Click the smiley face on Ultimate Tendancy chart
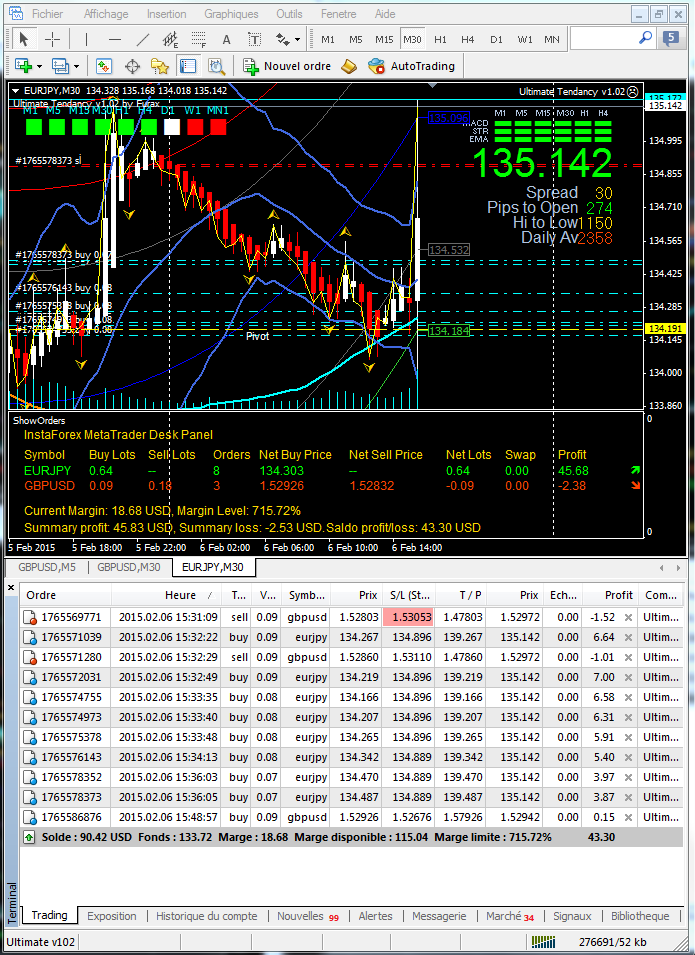The height and width of the screenshot is (955, 695). (633, 91)
